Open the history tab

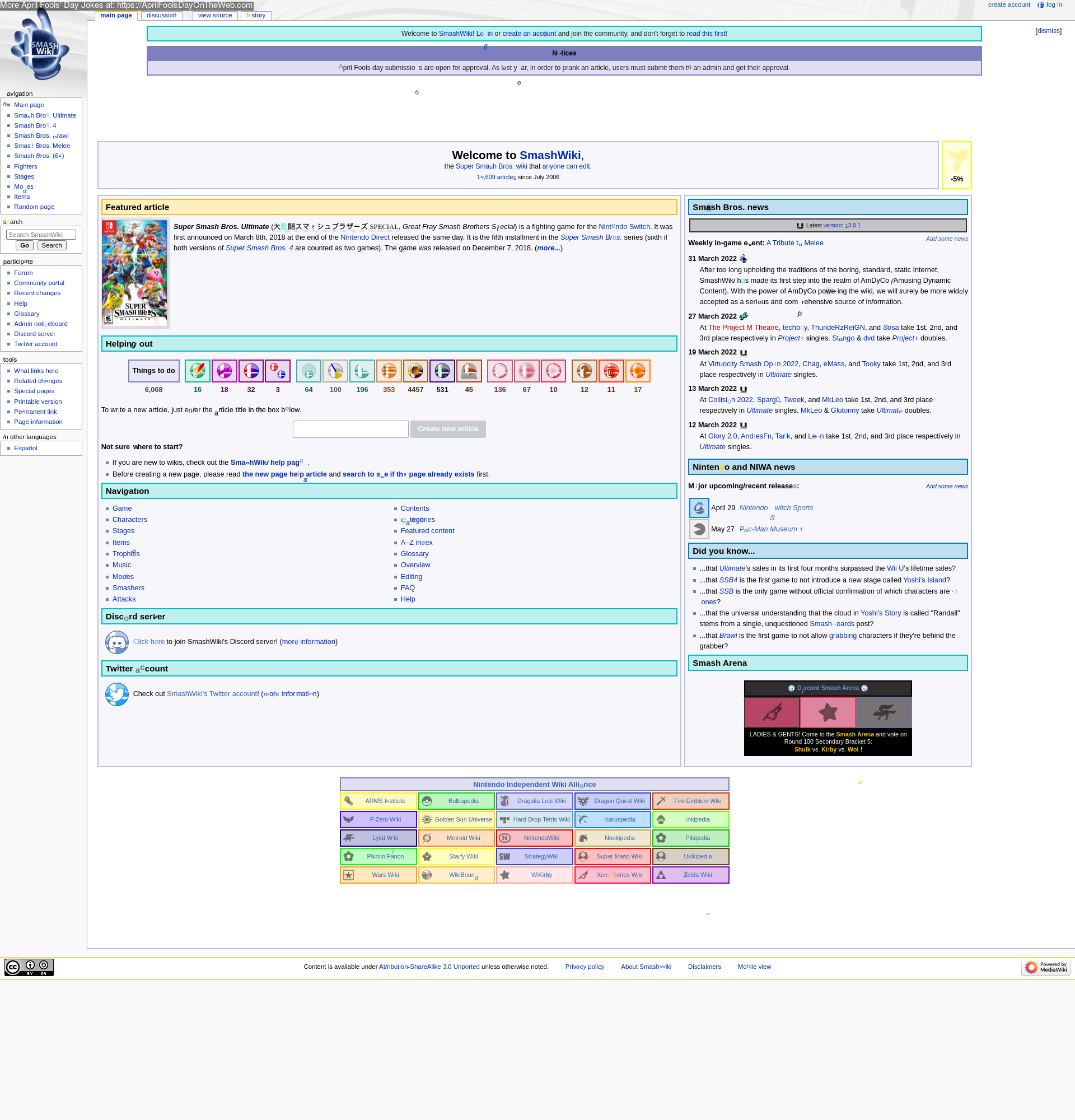click(256, 16)
